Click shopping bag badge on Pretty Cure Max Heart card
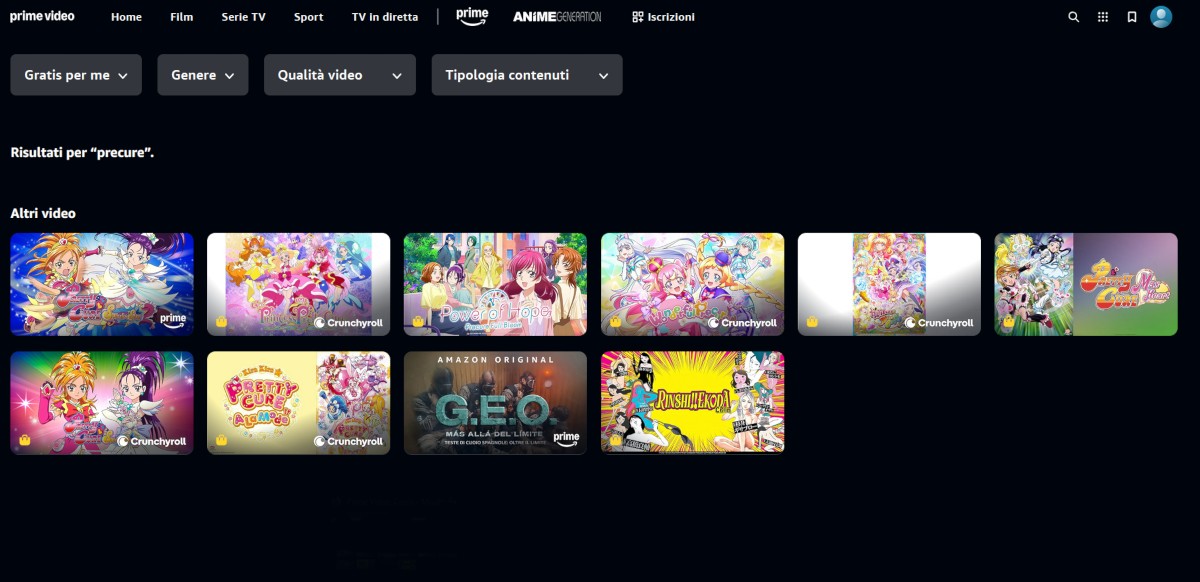The width and height of the screenshot is (1200, 582). pyautogui.click(x=1008, y=322)
